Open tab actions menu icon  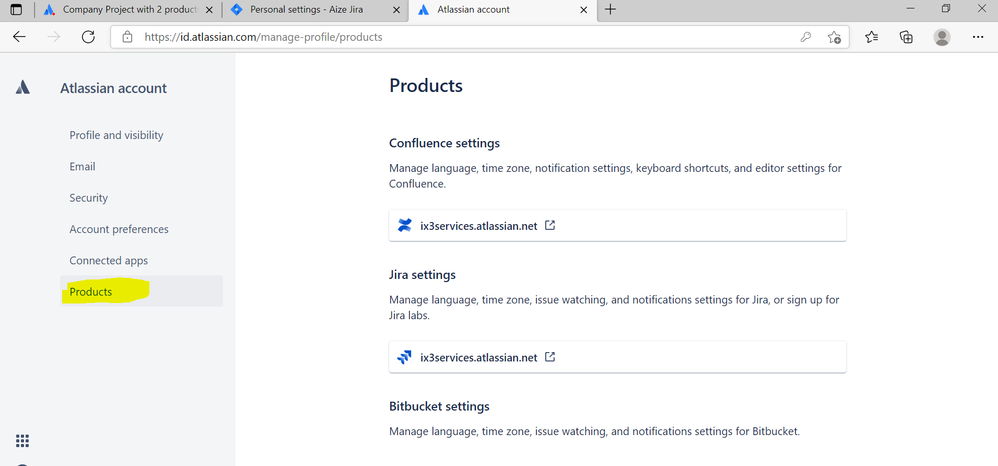16,10
